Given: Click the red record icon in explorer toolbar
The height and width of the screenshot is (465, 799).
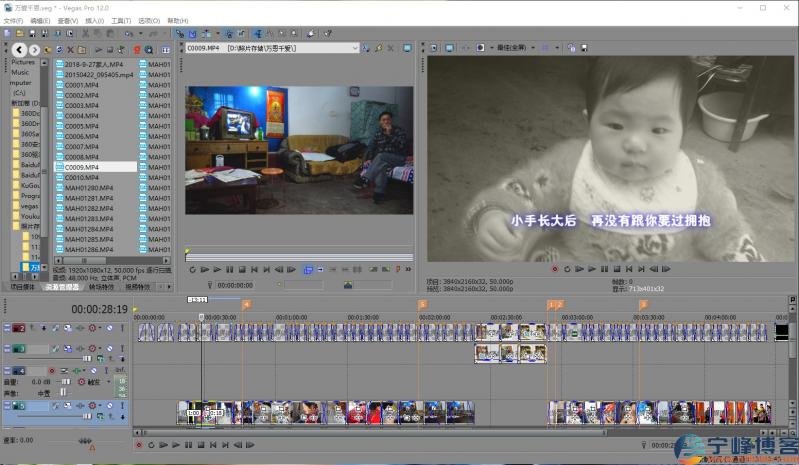Looking at the screenshot, I should pyautogui.click(x=137, y=50).
